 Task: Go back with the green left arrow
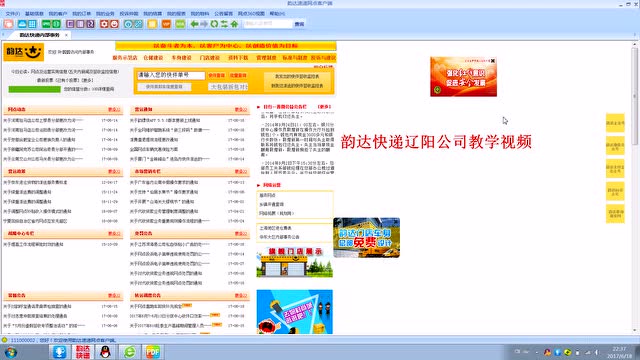point(194,24)
